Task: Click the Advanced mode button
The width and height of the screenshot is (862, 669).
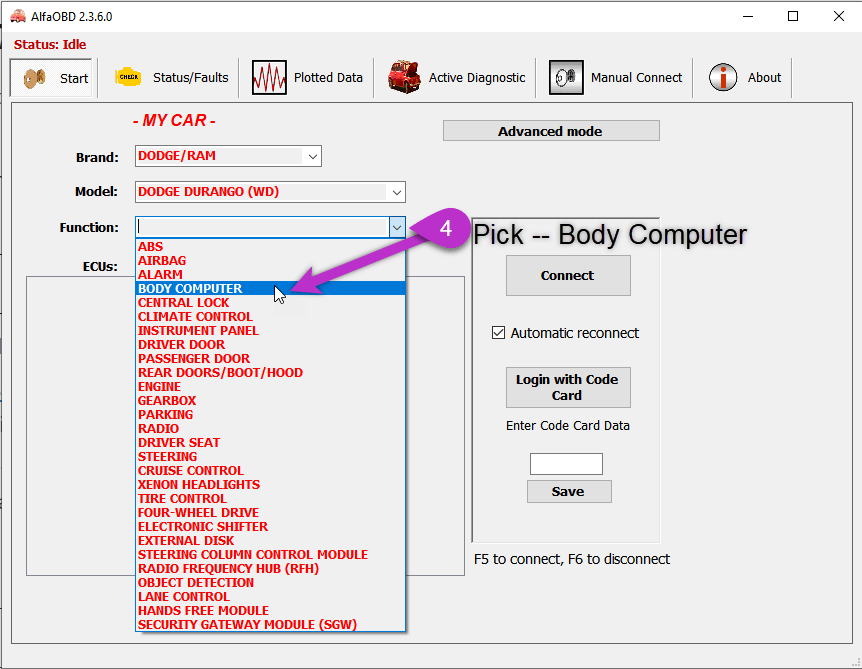Action: point(551,131)
